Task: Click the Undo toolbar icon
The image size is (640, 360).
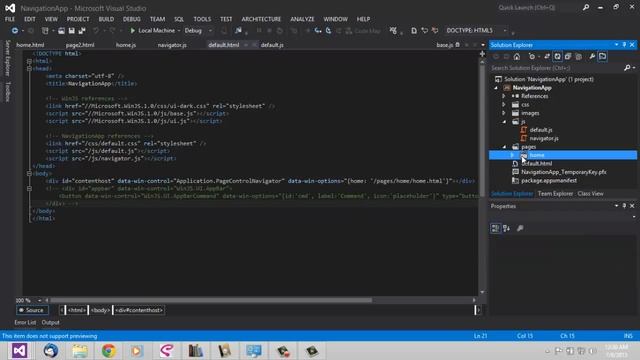Action: click(x=96, y=31)
